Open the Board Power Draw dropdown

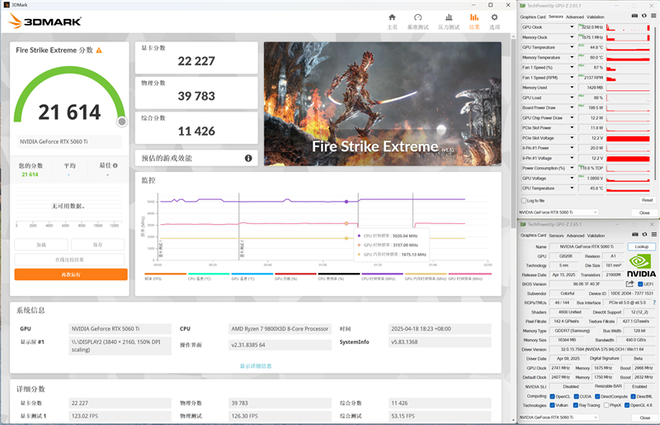point(572,108)
